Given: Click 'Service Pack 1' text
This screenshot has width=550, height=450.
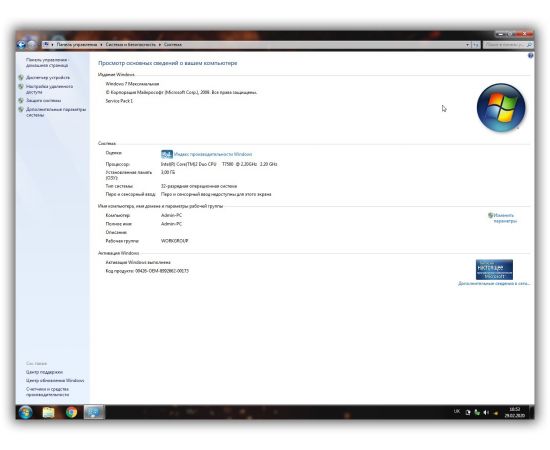Looking at the screenshot, I should [119, 101].
